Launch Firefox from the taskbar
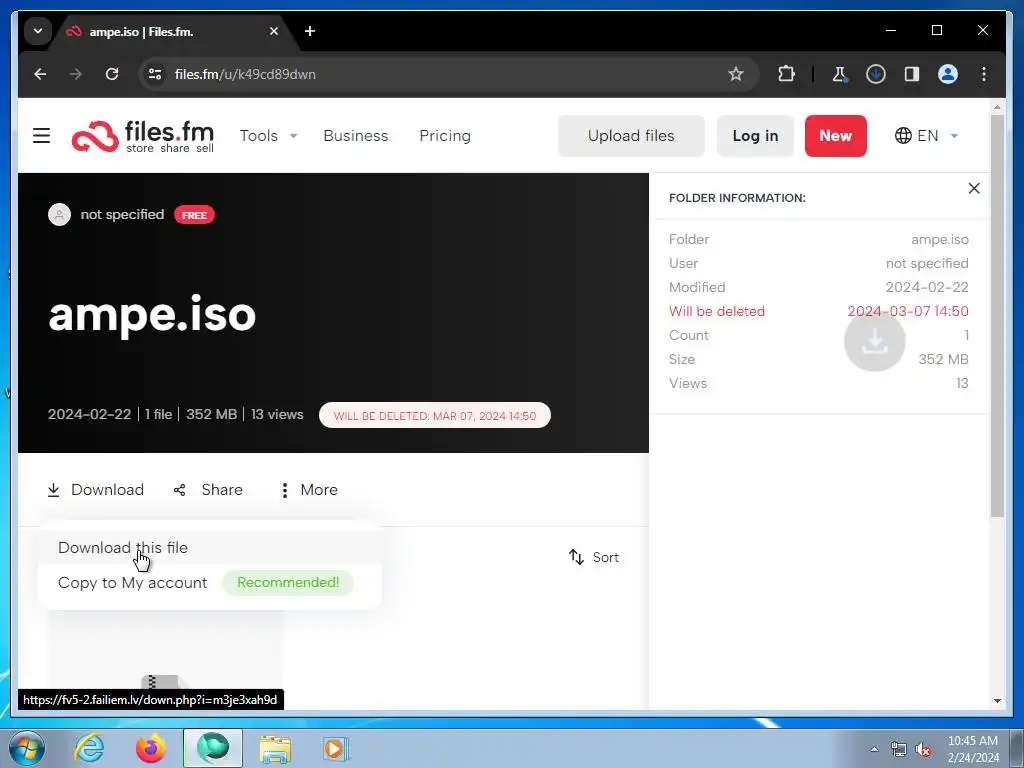 click(x=151, y=748)
